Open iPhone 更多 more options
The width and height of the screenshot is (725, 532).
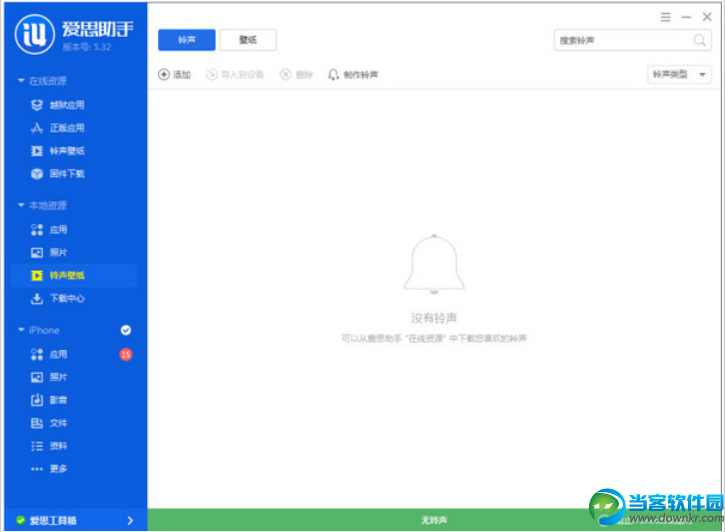49,469
